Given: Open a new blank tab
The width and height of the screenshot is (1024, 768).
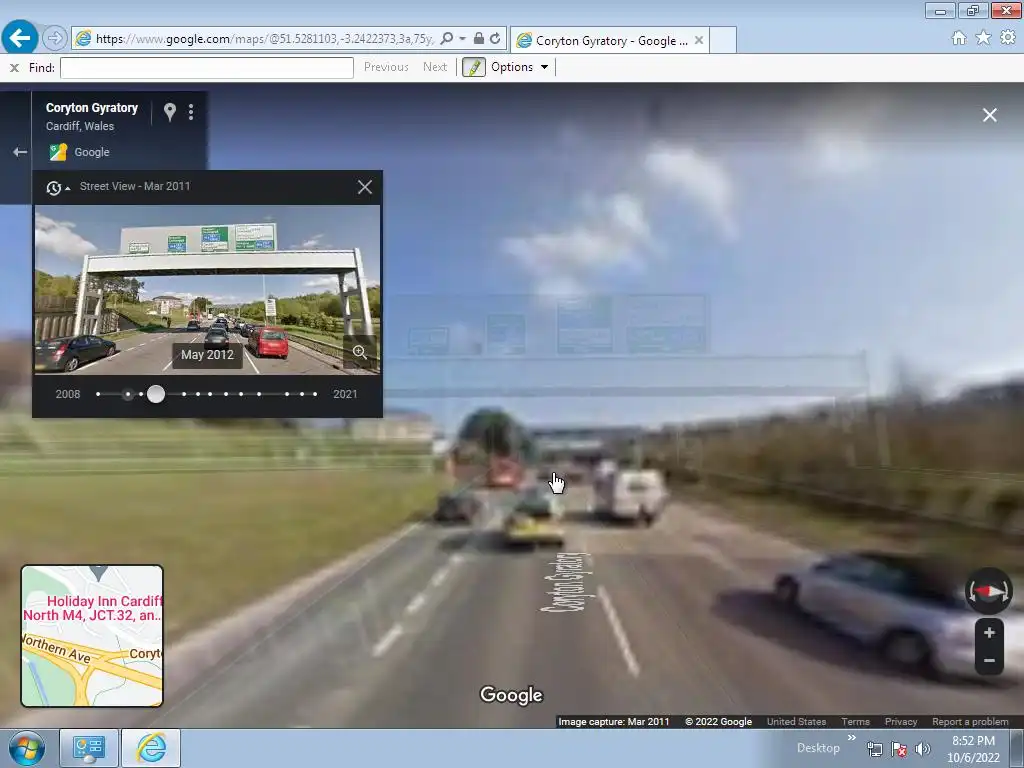Looking at the screenshot, I should (723, 40).
